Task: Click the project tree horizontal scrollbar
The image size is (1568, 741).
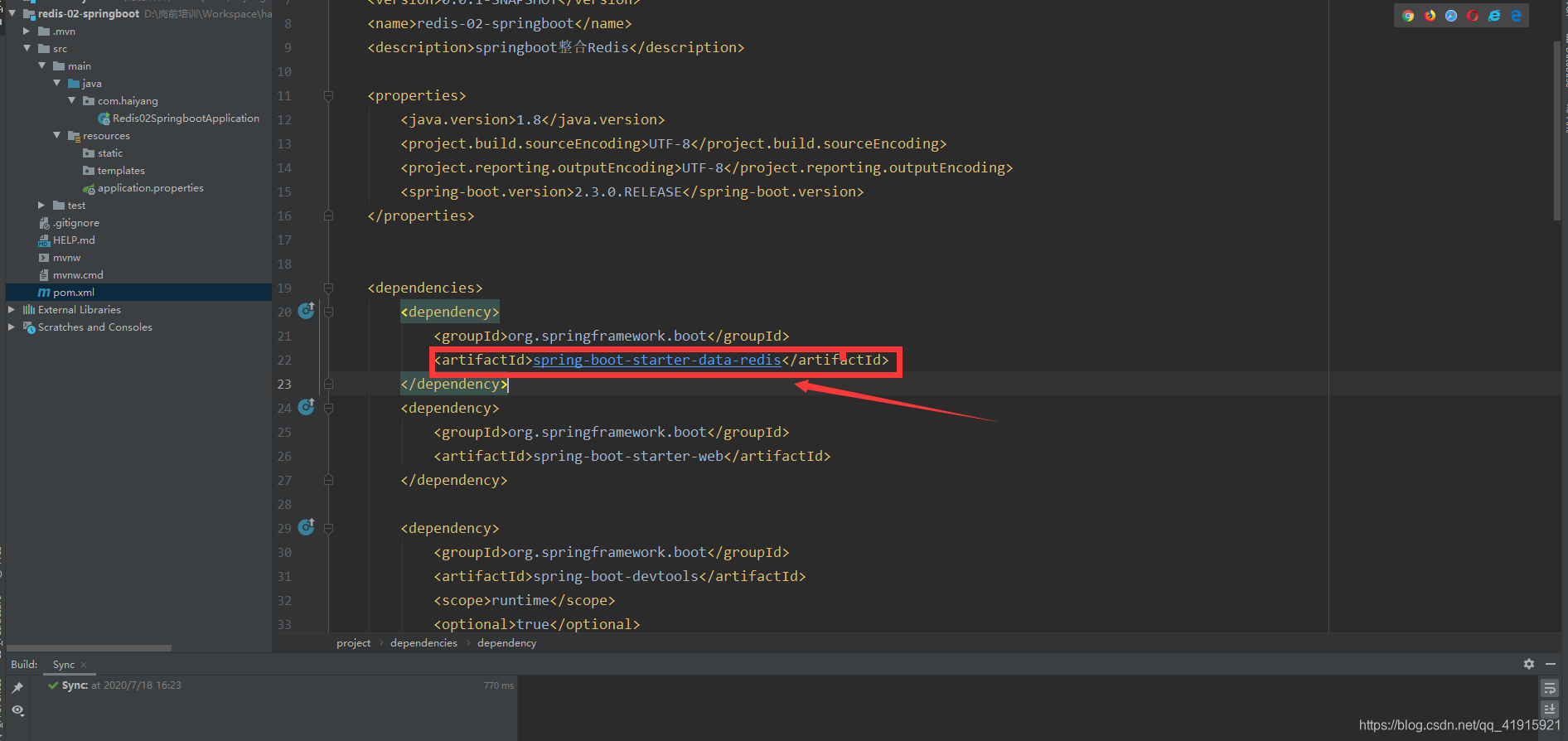Action: coord(89,648)
